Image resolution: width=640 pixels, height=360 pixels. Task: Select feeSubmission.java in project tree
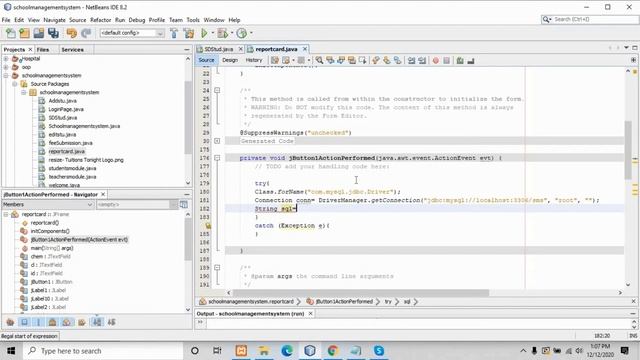(70, 143)
